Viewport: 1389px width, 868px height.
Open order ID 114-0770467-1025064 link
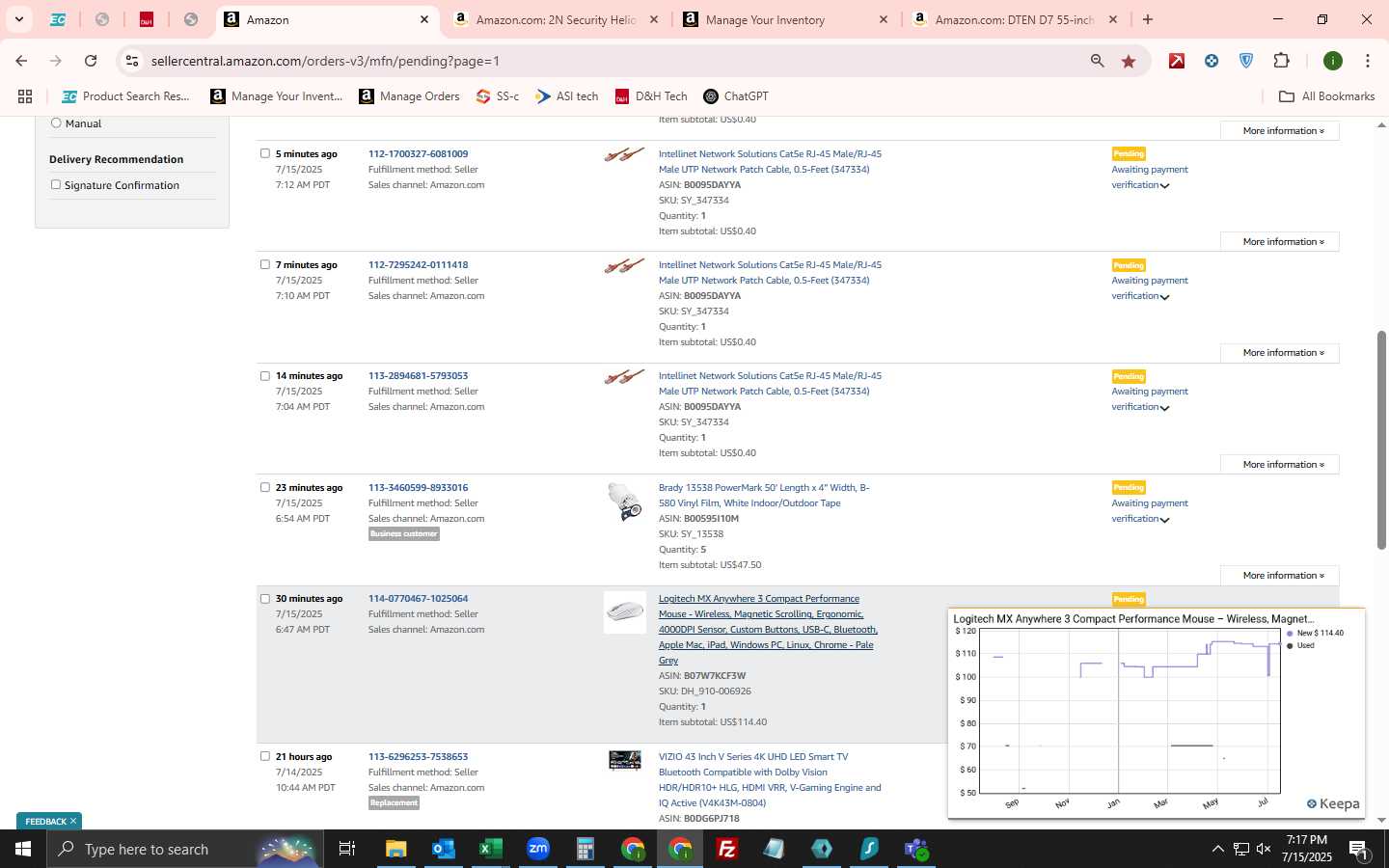point(418,599)
